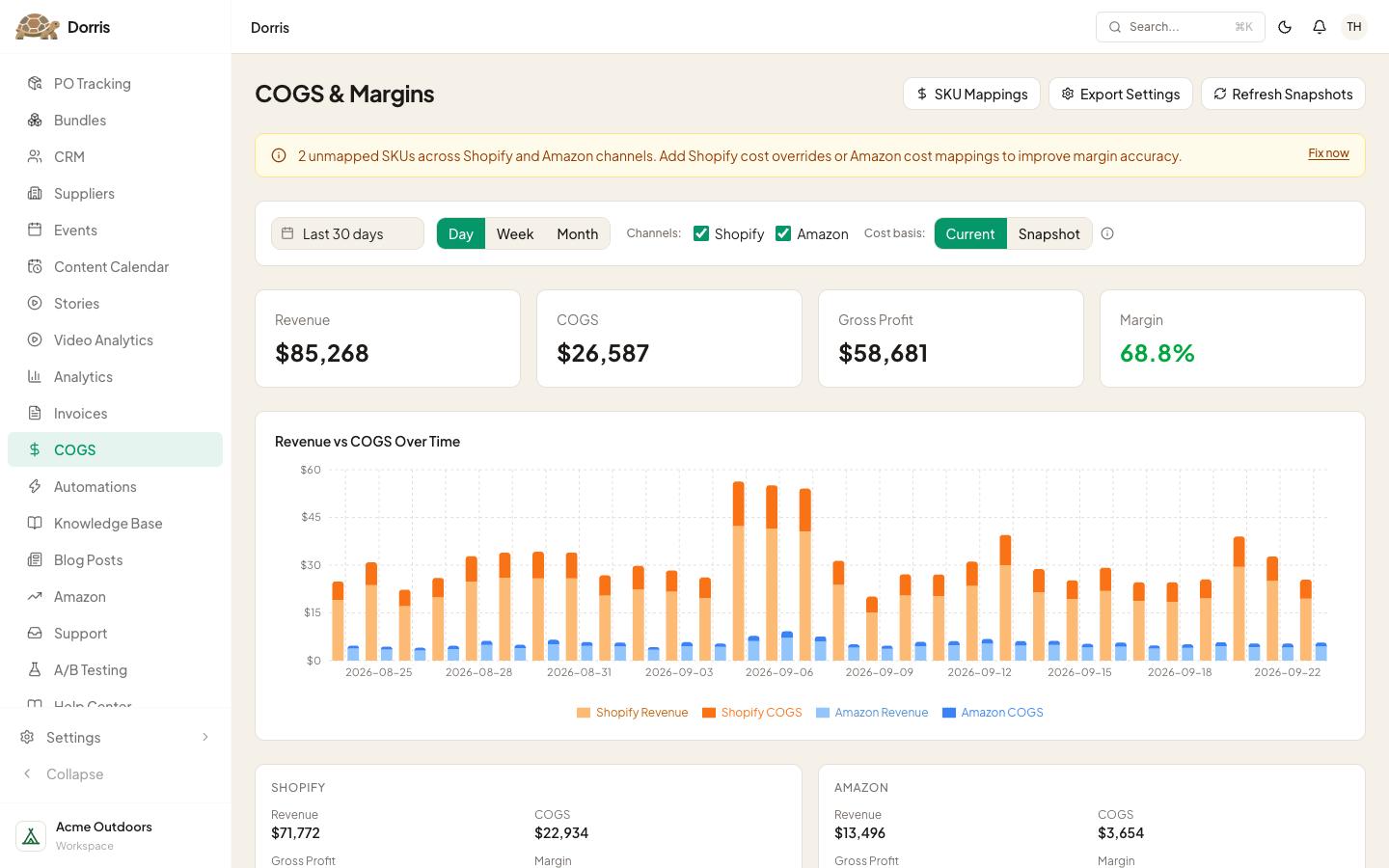1389x868 pixels.
Task: Open Export Settings
Action: click(x=1121, y=94)
